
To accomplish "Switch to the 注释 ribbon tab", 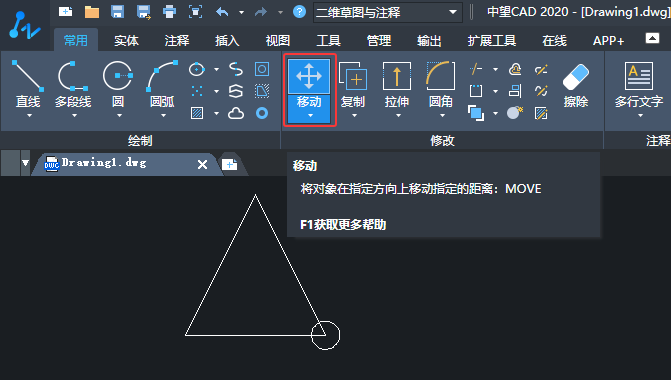I will tap(177, 41).
